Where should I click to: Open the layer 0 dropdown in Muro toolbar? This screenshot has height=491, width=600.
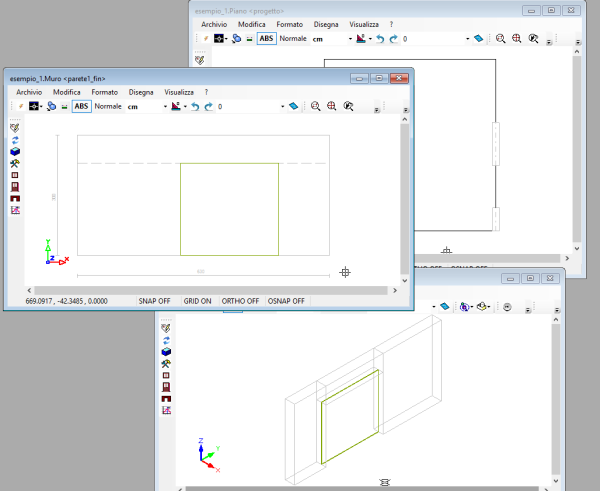click(x=283, y=106)
